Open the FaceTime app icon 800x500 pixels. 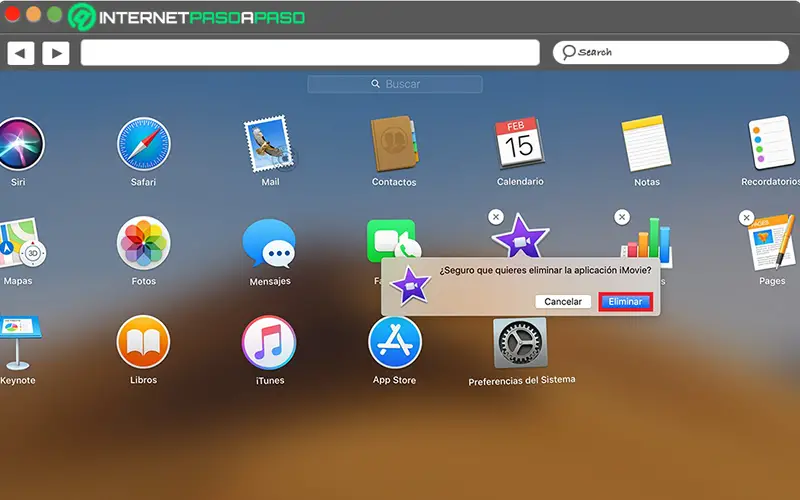click(393, 240)
